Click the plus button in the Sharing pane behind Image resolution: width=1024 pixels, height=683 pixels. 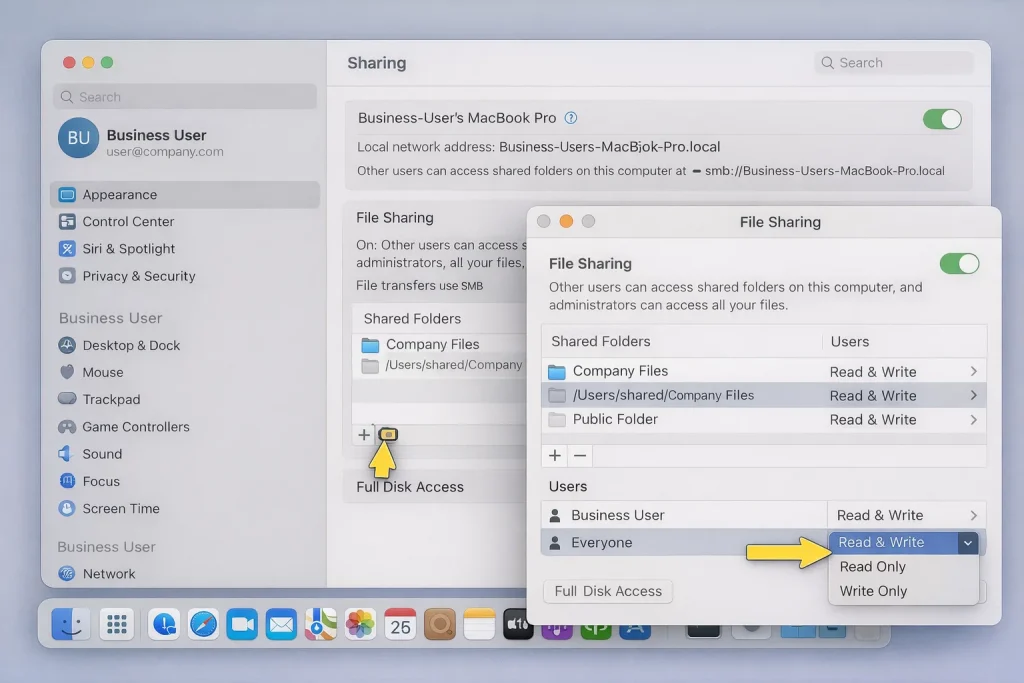(364, 435)
